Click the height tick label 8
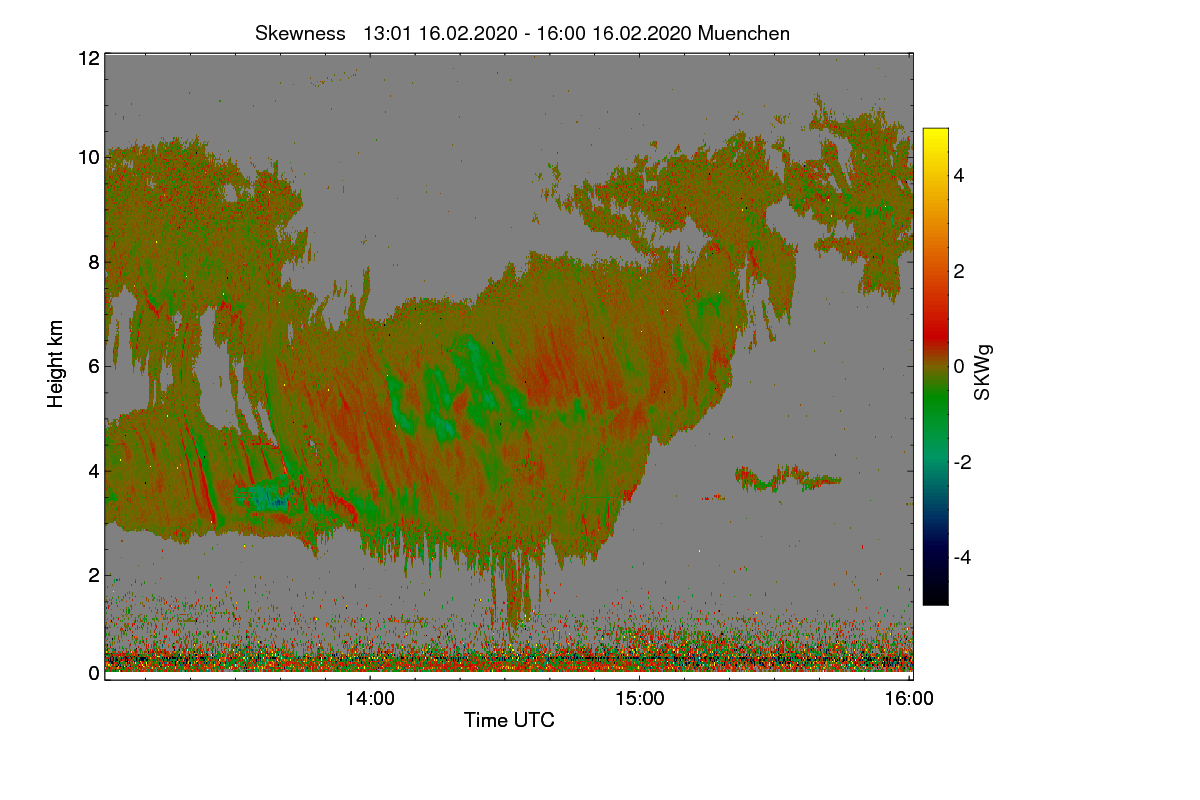 pyautogui.click(x=94, y=262)
